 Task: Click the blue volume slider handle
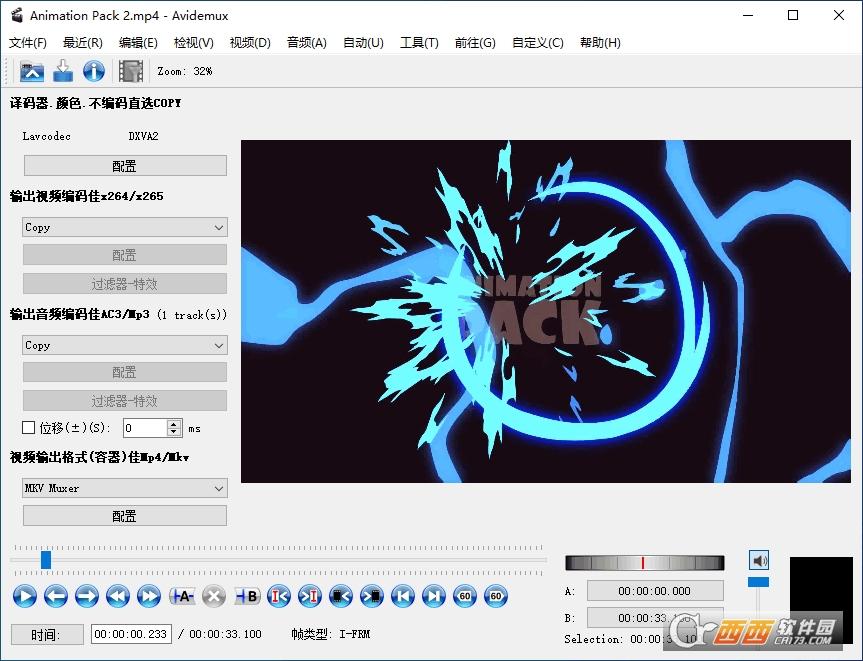click(x=758, y=582)
